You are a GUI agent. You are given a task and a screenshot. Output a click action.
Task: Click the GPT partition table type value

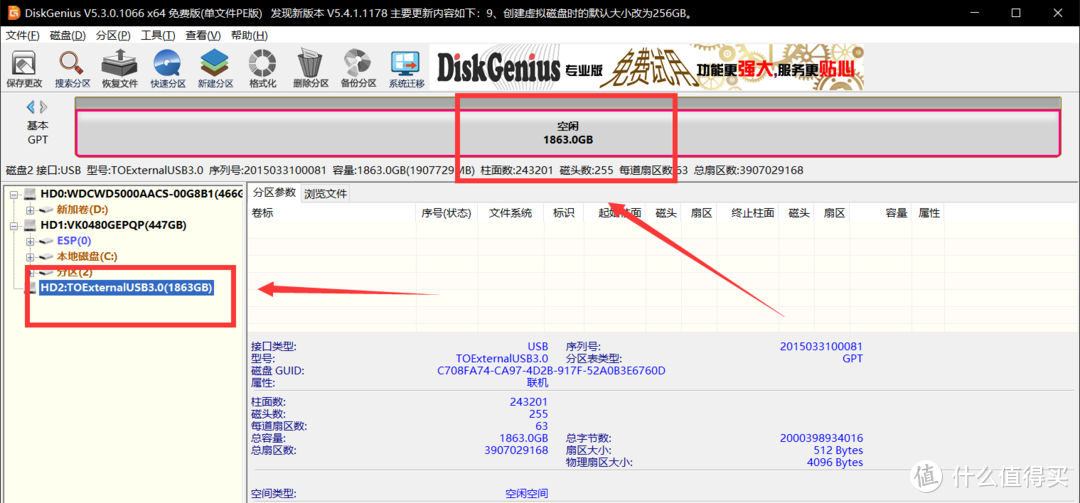coord(852,358)
